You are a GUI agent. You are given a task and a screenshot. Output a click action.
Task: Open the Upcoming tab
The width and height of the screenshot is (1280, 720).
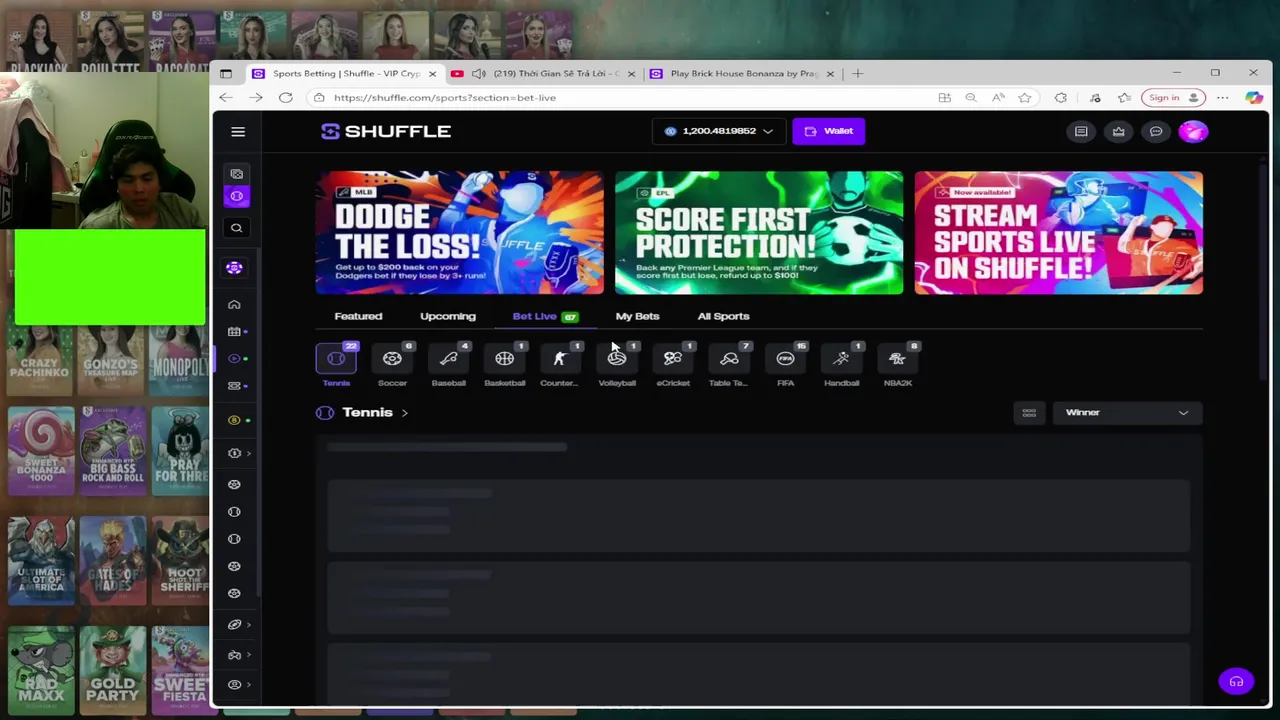coord(448,316)
